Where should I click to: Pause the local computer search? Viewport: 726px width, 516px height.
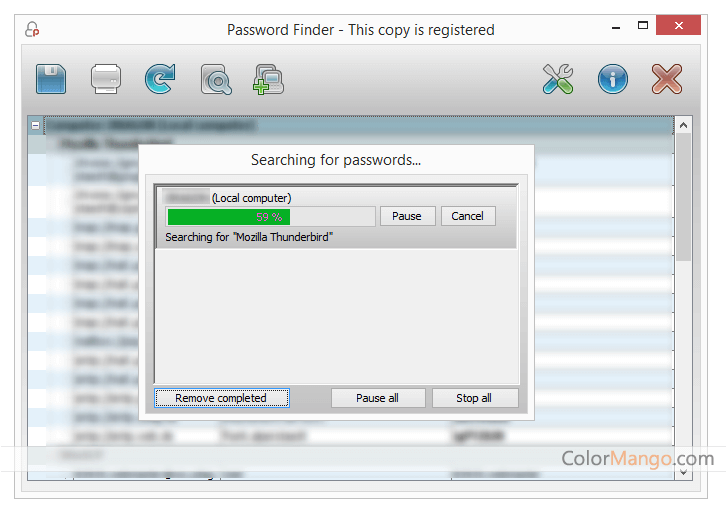pos(407,216)
